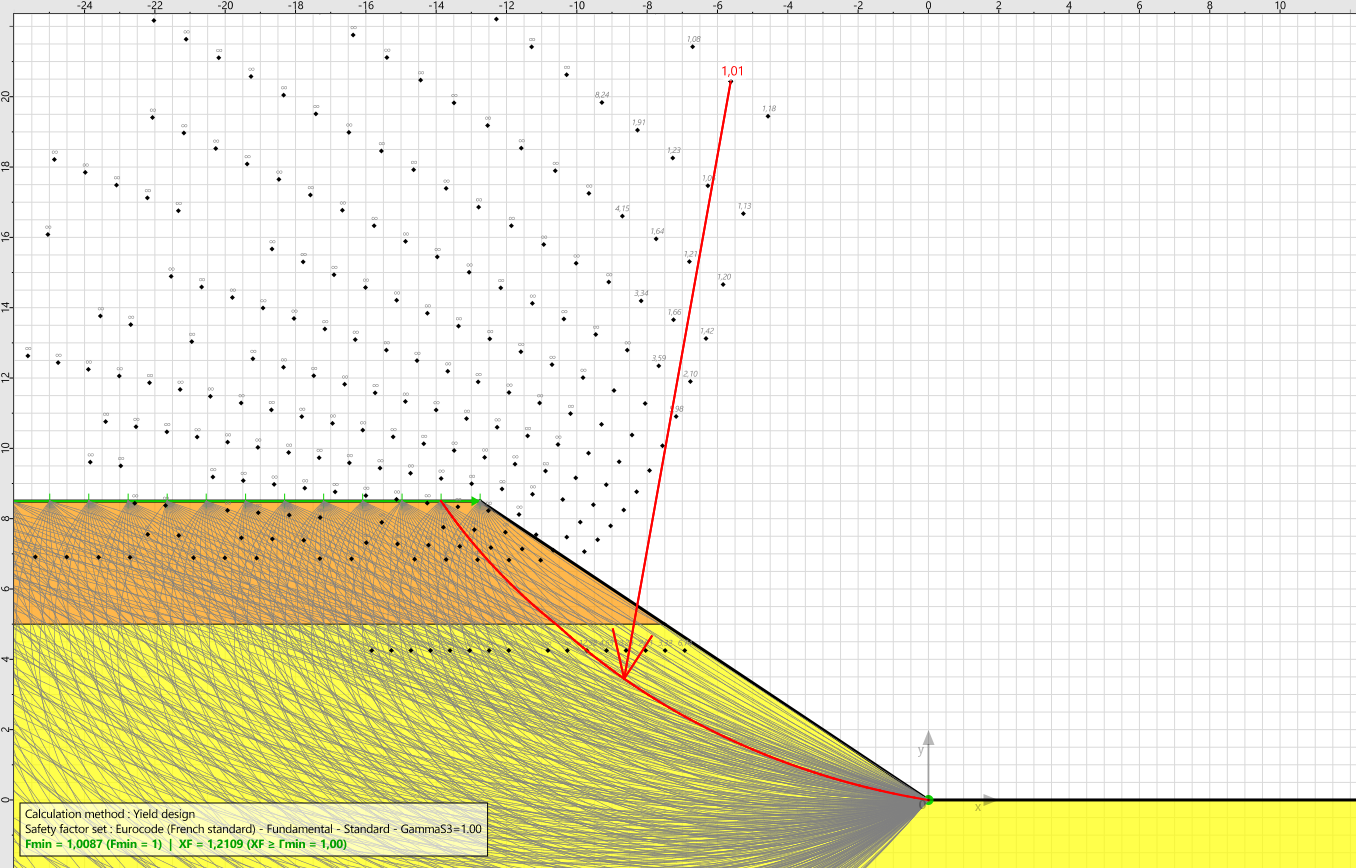Image resolution: width=1356 pixels, height=868 pixels.
Task: Click the red critical safety factor 1,01 label
Action: point(732,71)
